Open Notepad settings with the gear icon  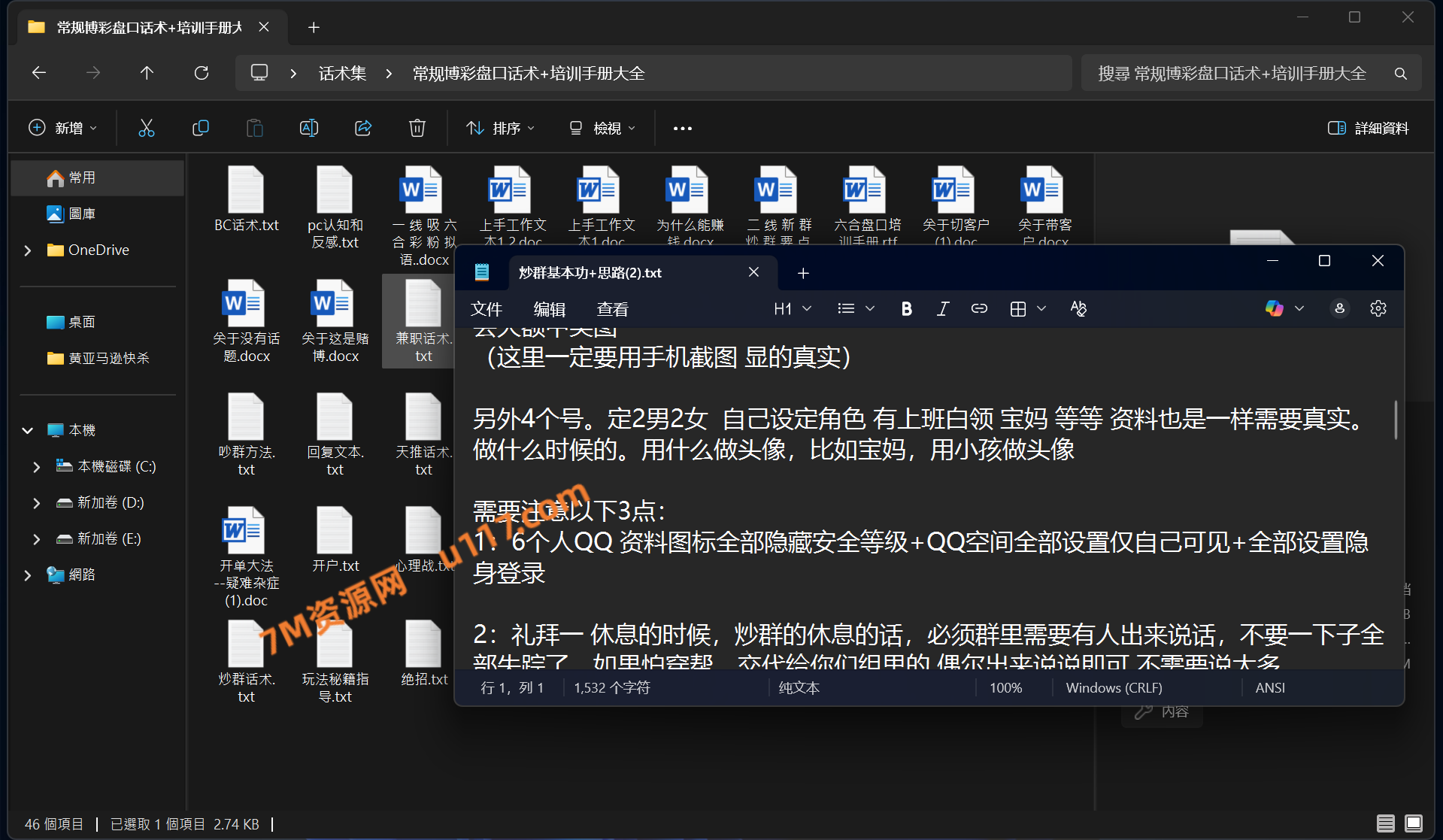click(x=1378, y=308)
